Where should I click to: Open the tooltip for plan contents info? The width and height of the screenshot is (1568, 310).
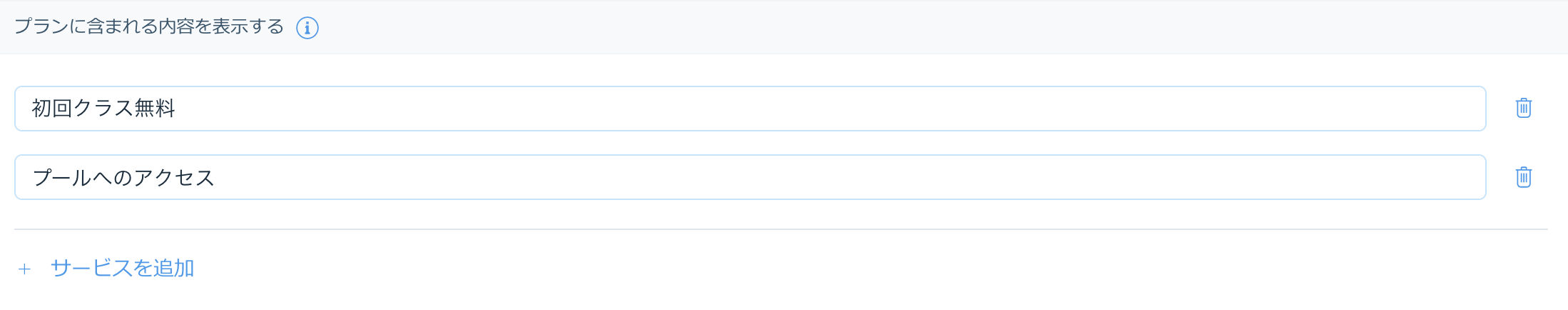(307, 28)
